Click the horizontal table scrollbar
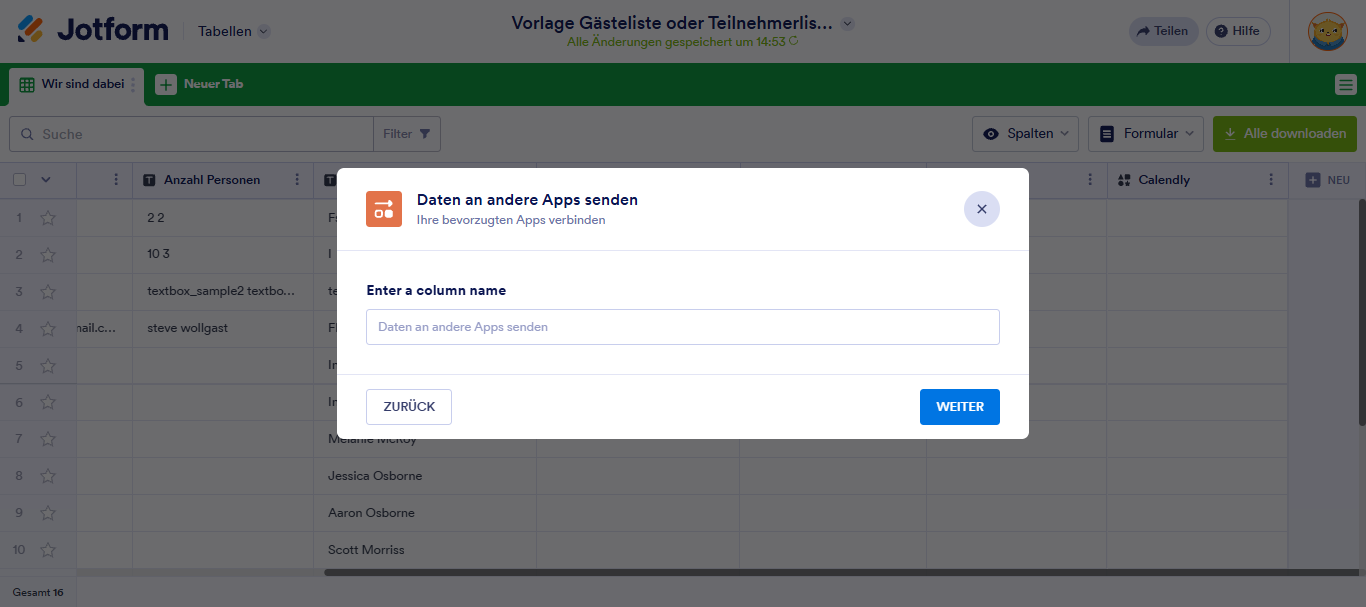Screen dimensions: 1366x607 [842, 573]
